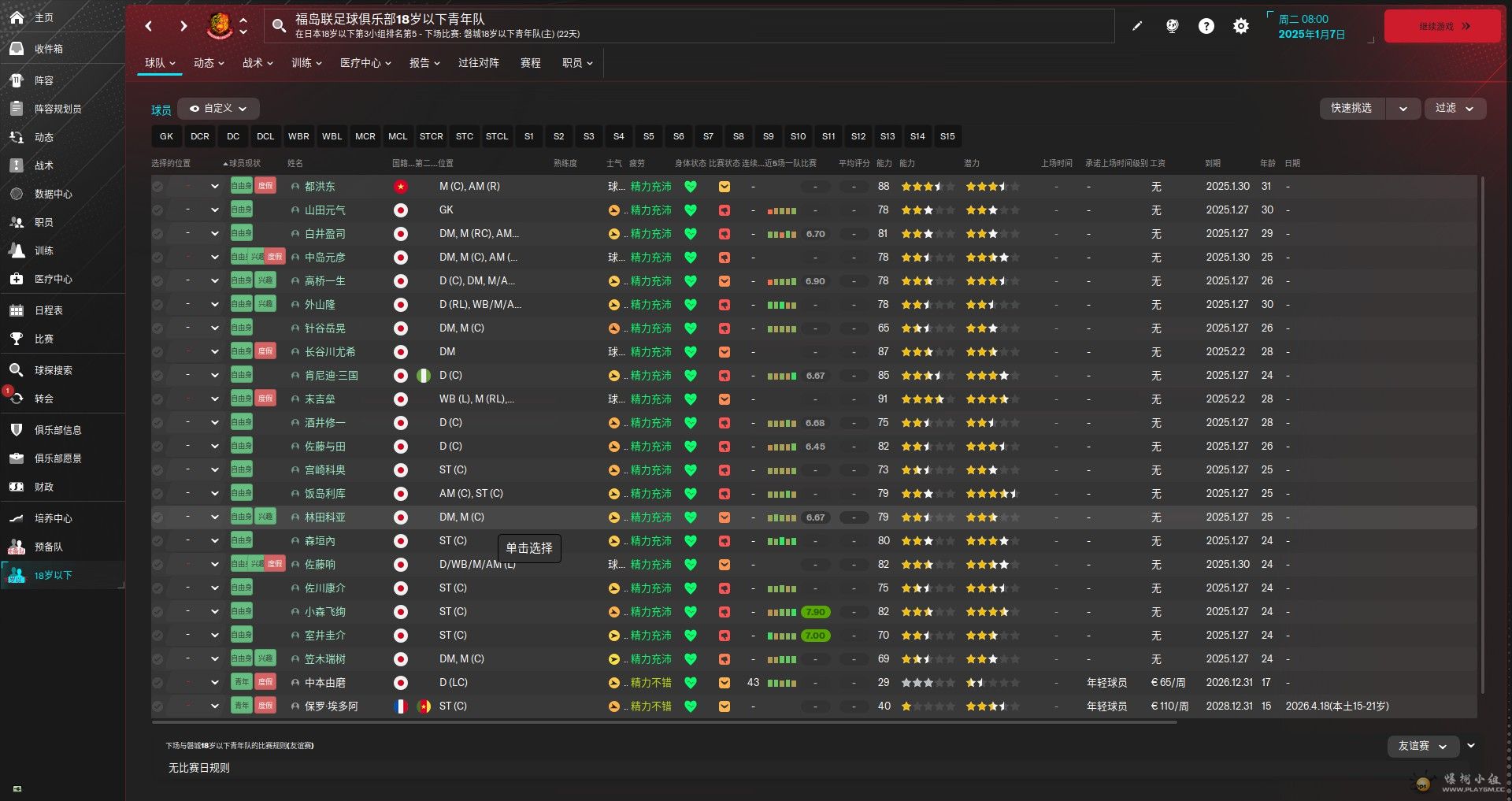Select the row checkbox for 中本由磨

click(x=157, y=683)
